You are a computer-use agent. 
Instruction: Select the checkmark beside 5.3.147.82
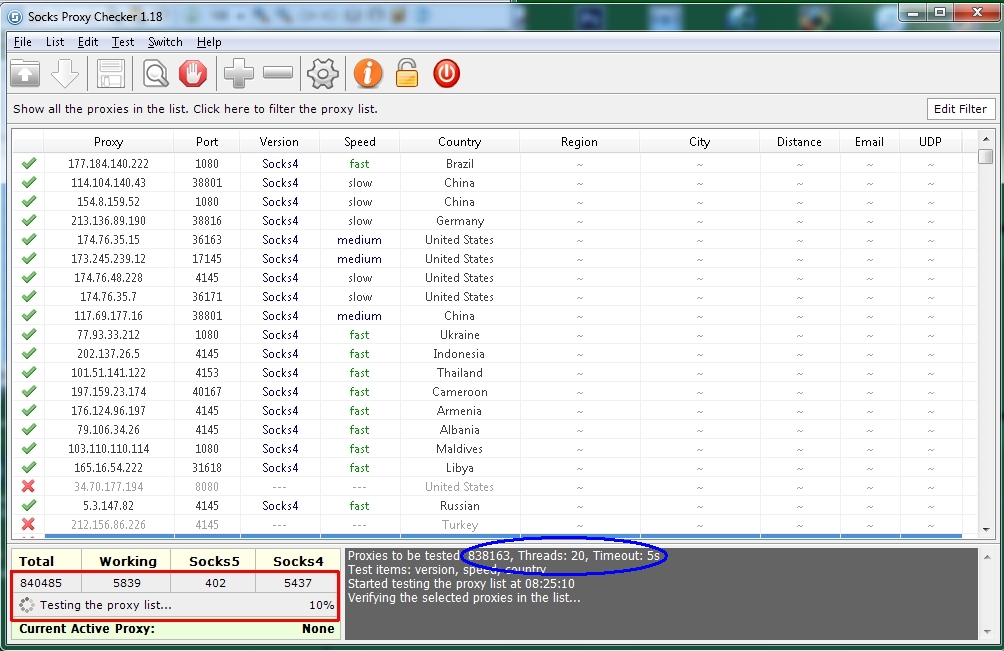(x=28, y=506)
